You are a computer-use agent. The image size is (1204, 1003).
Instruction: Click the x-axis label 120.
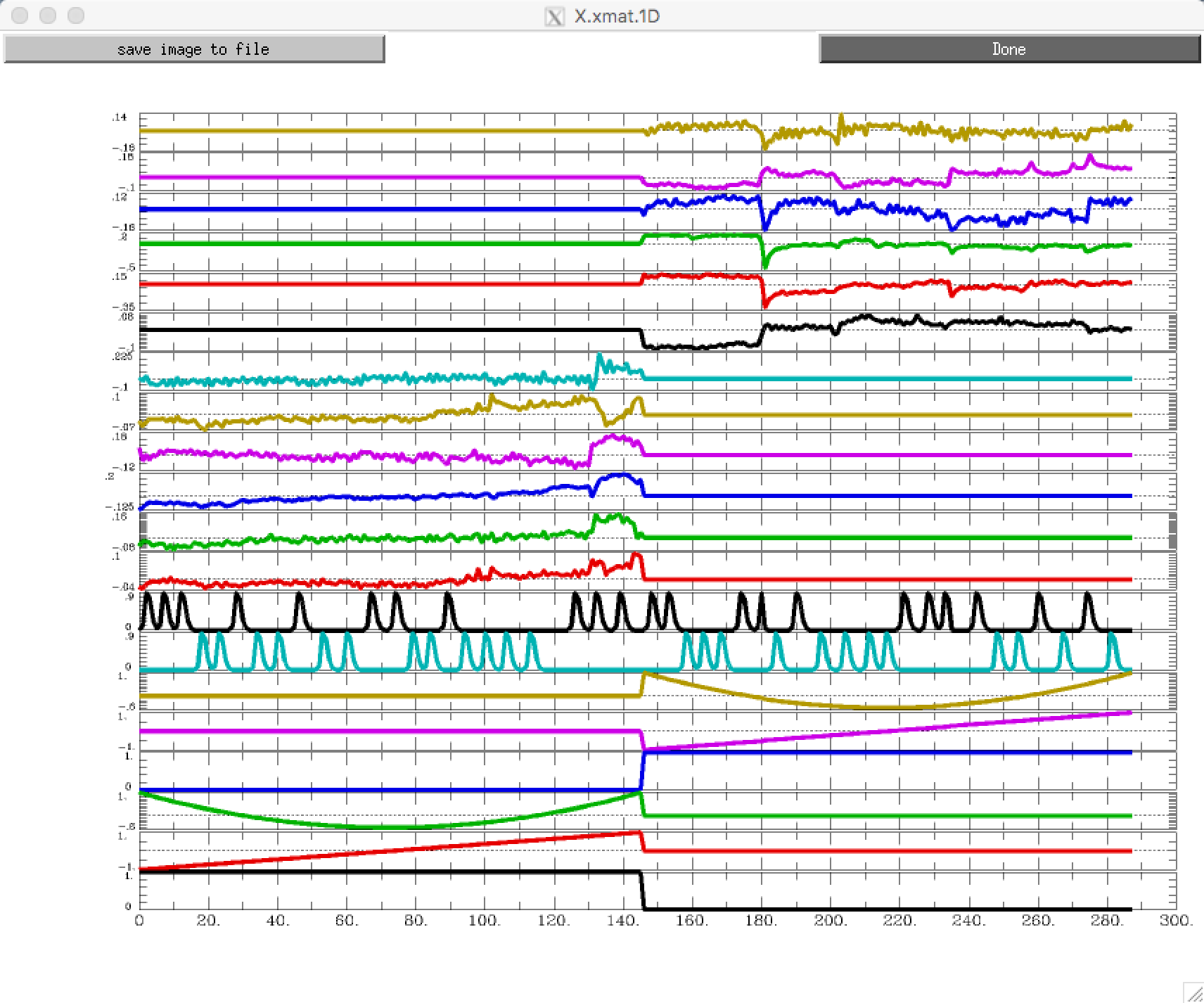tap(554, 920)
